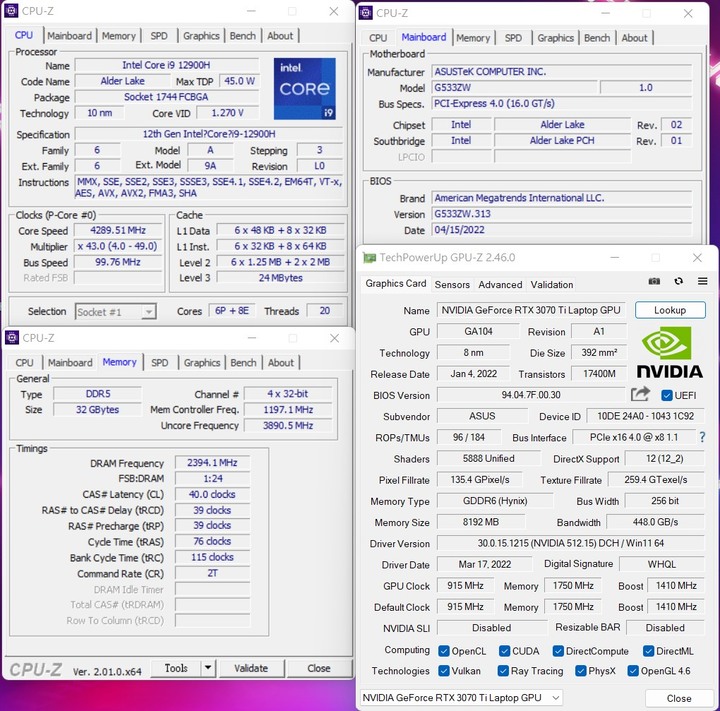Click the GPU Name field
The image size is (720, 711).
coord(531,310)
